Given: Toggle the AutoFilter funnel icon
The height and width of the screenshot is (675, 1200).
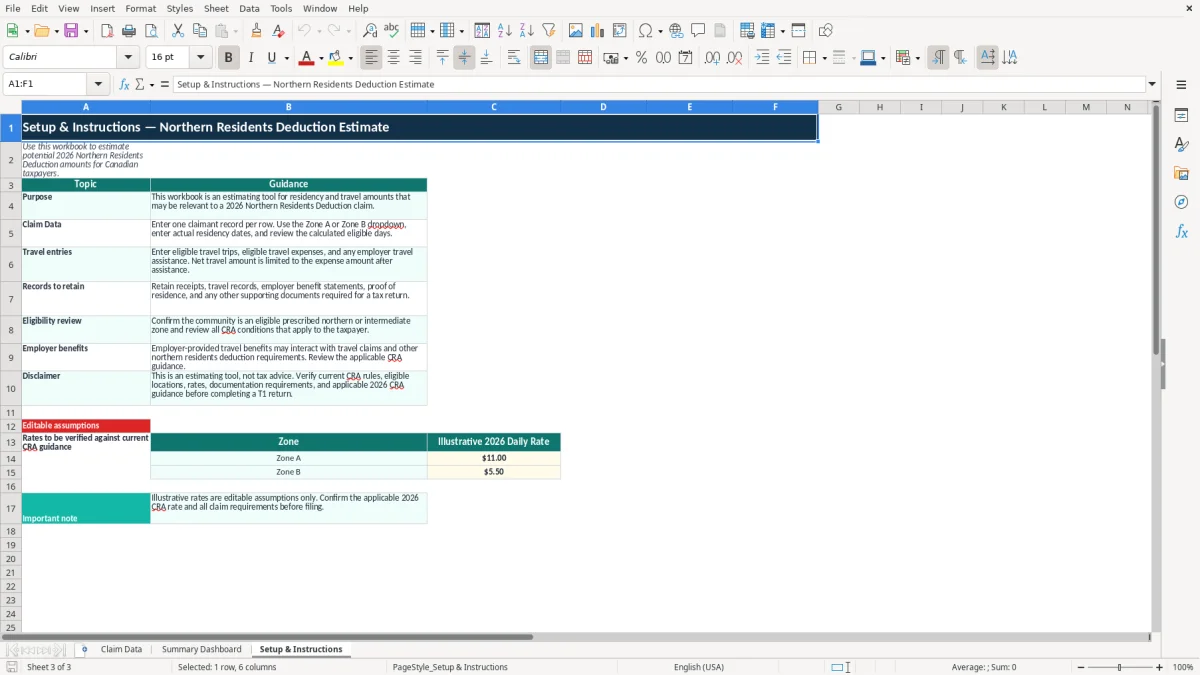Looking at the screenshot, I should click(x=548, y=31).
